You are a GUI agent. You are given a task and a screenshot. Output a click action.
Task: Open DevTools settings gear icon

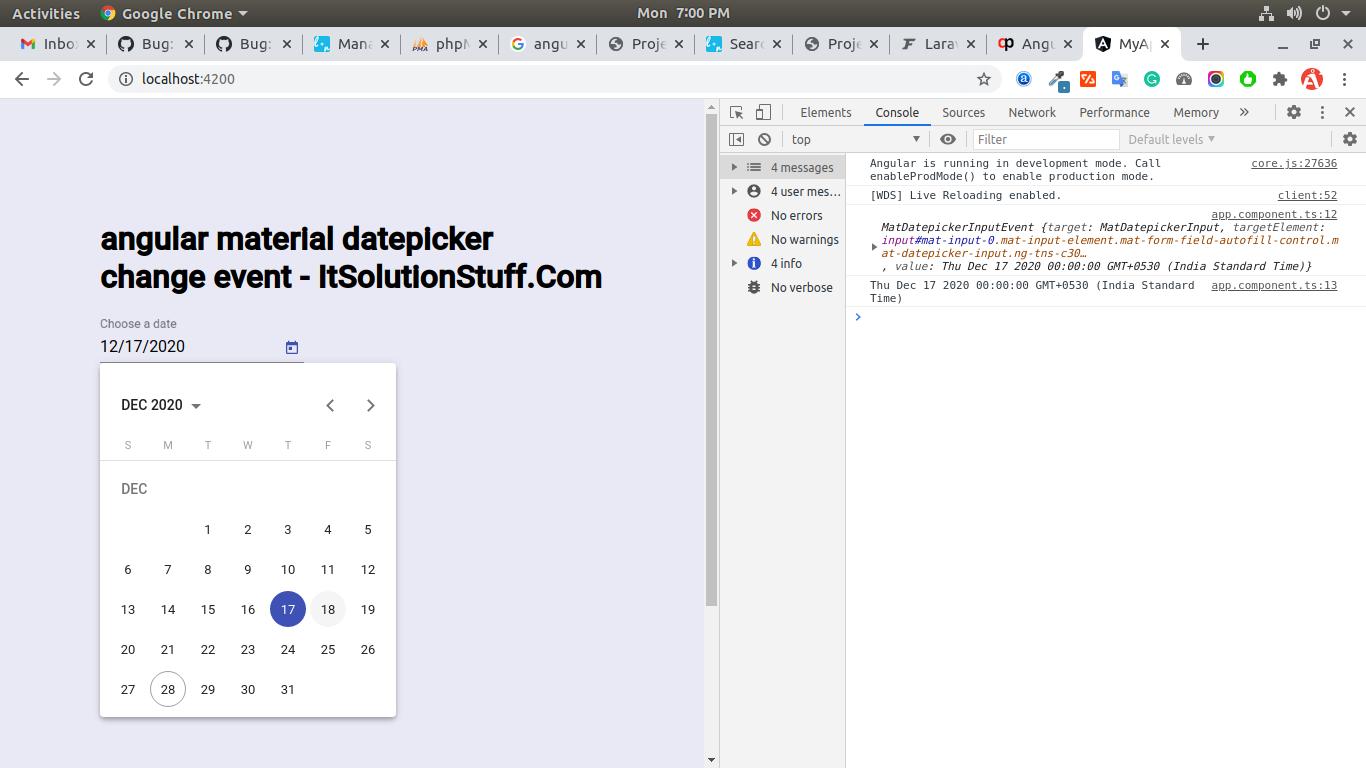[1293, 113]
